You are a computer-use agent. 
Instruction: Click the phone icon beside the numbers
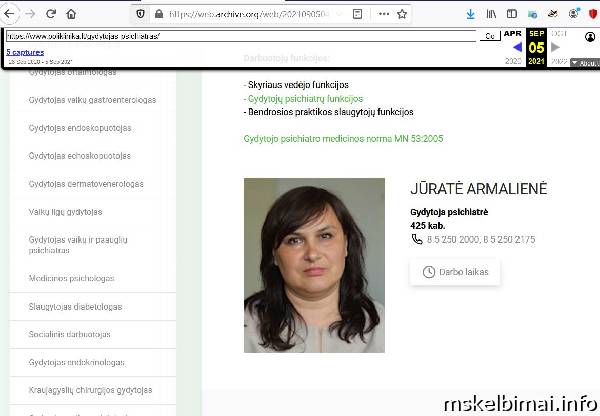(417, 239)
